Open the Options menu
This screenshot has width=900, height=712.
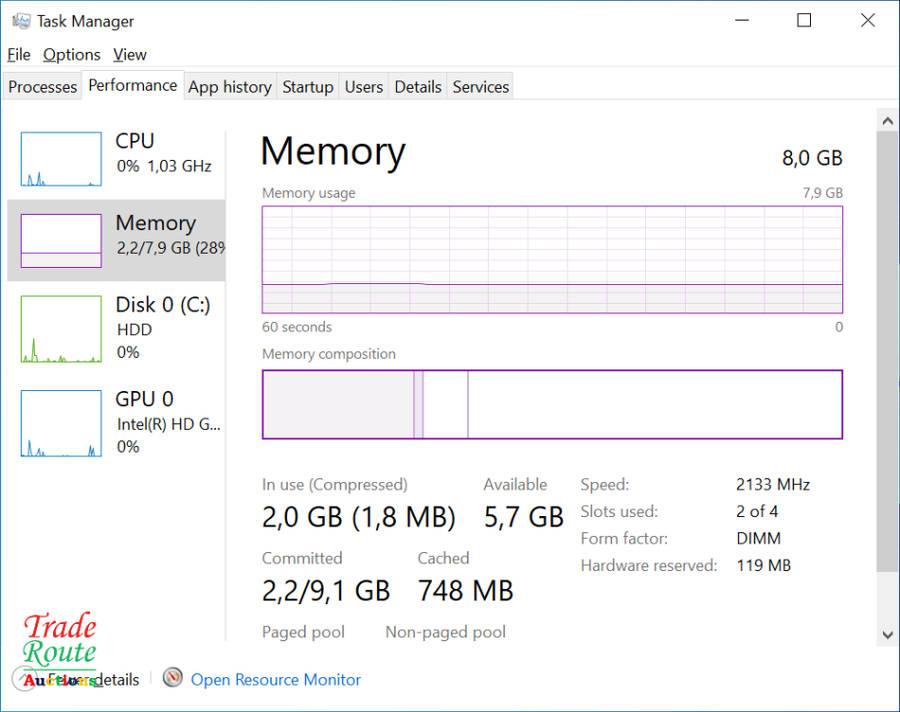[71, 55]
